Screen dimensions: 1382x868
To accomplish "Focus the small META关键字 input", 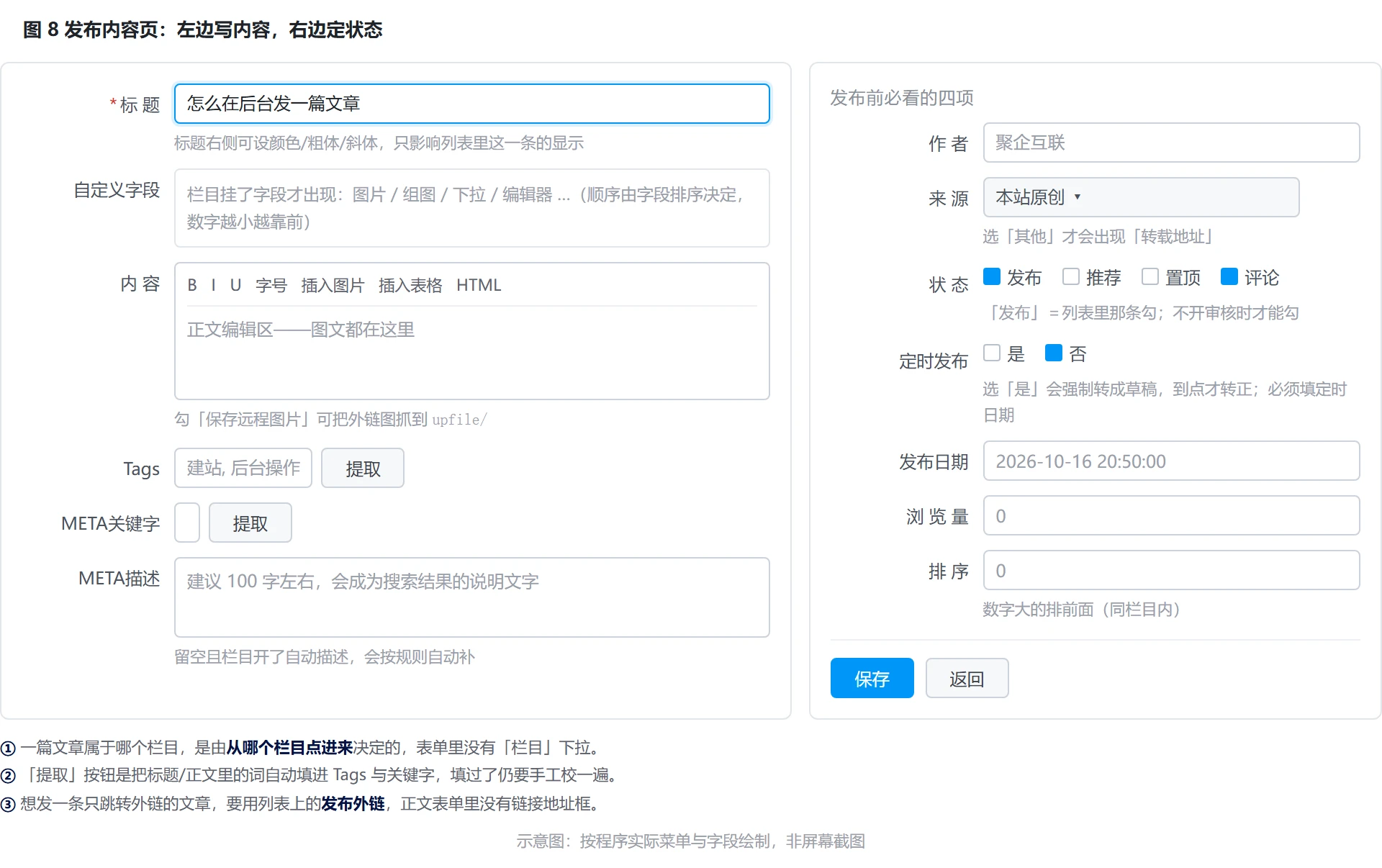I will point(187,523).
